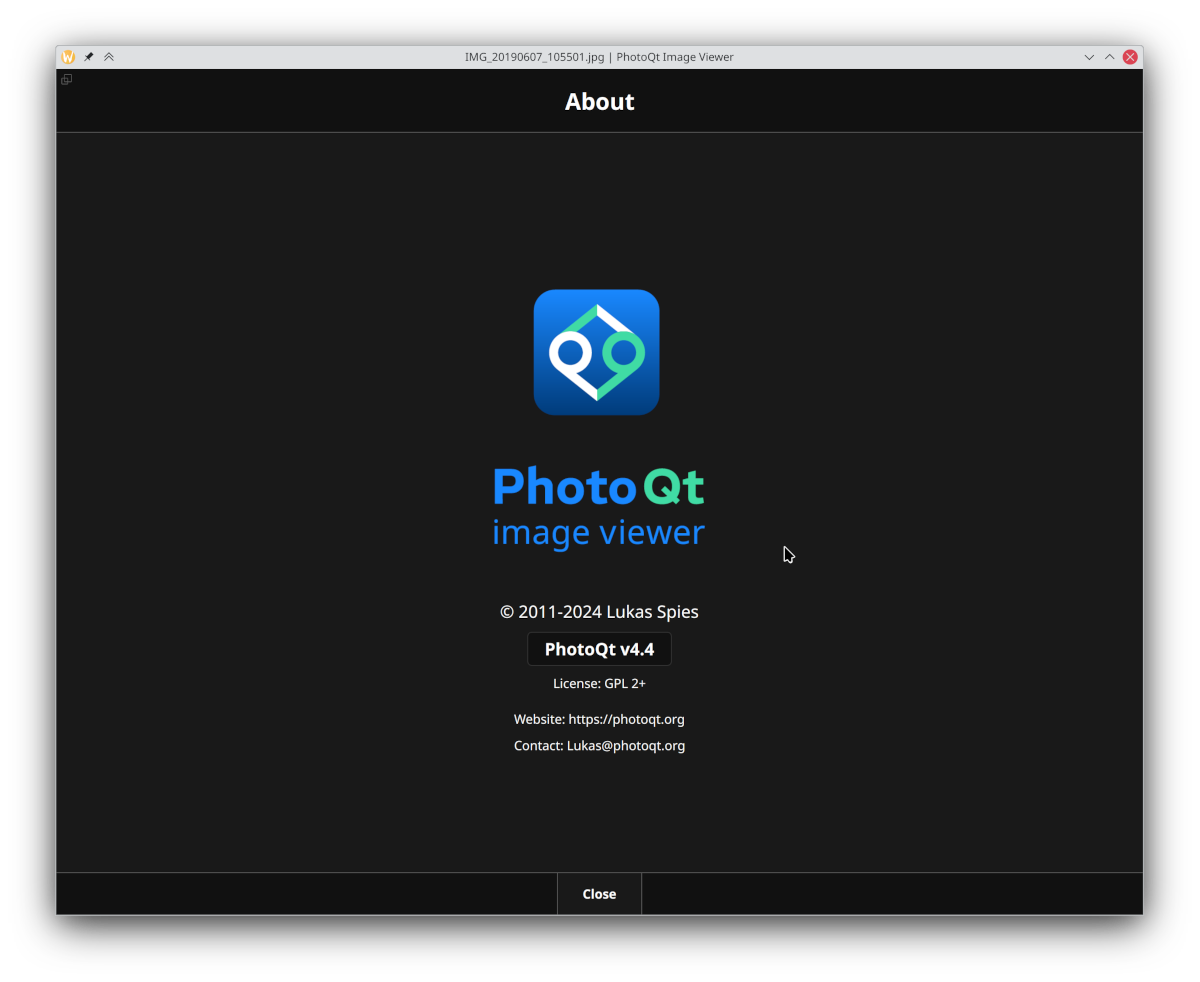
Task: Click the "image viewer" subtitle text
Action: click(x=598, y=532)
